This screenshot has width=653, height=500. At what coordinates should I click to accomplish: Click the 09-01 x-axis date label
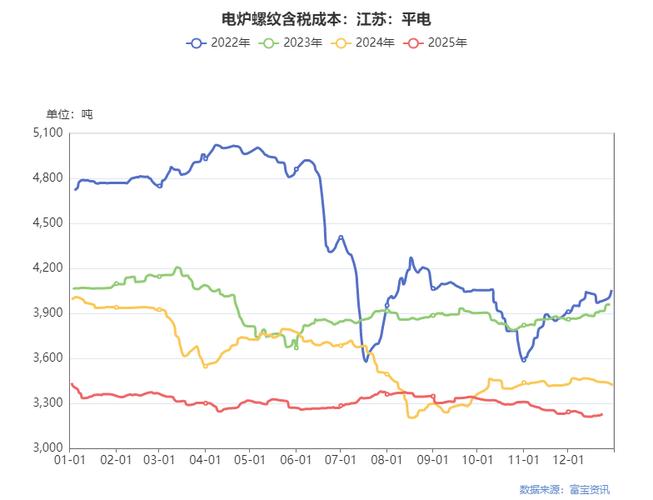(x=432, y=461)
